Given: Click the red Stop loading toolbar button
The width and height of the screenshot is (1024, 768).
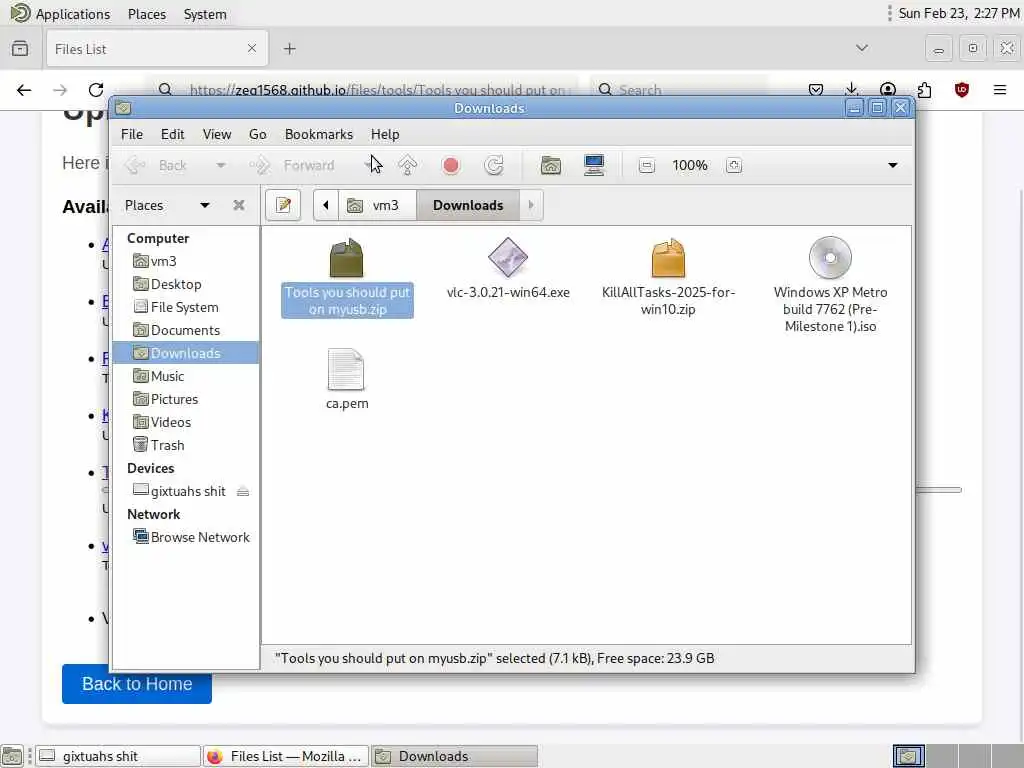Looking at the screenshot, I should click(451, 165).
